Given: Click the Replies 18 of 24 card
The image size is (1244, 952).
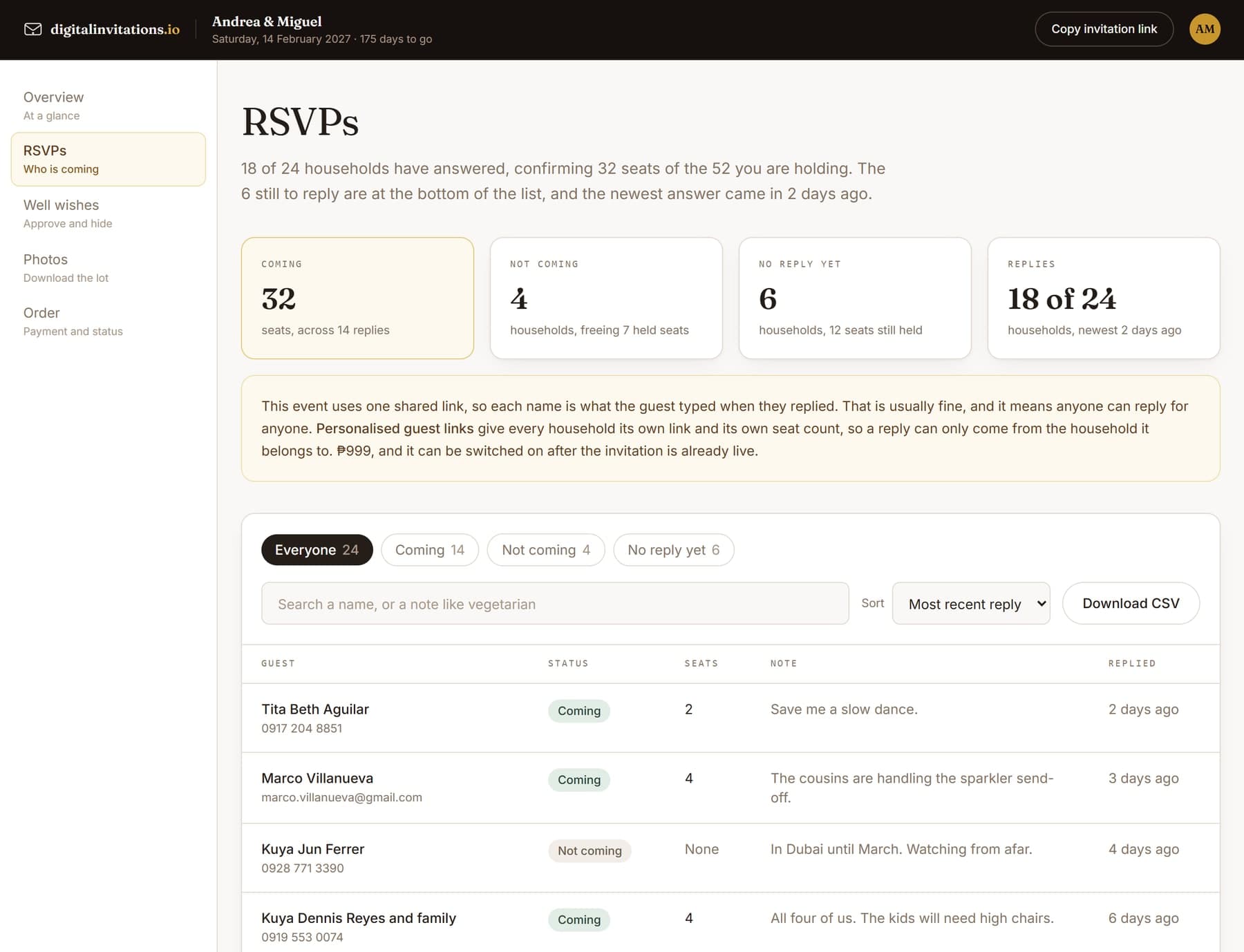Looking at the screenshot, I should [1104, 298].
